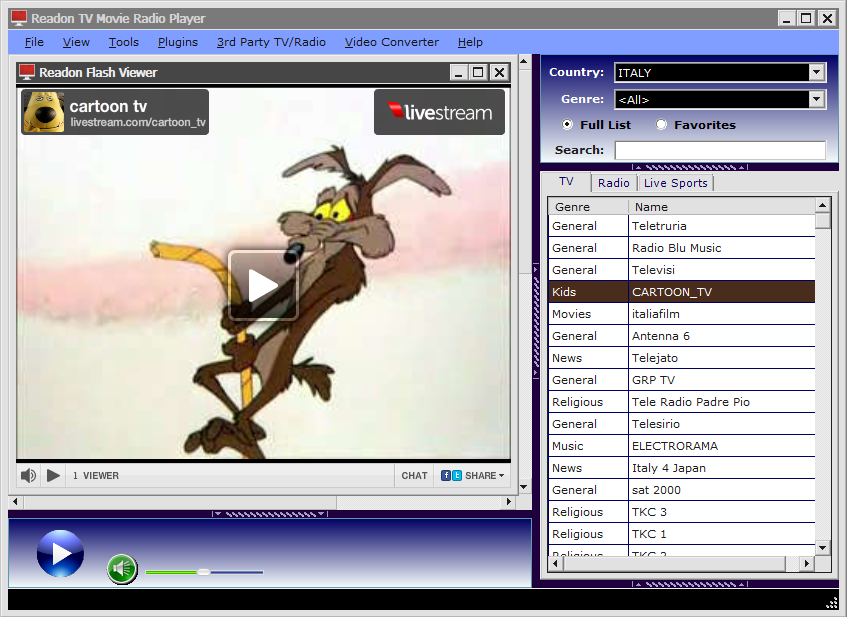Click the Search input field
The height and width of the screenshot is (617, 847).
[720, 150]
